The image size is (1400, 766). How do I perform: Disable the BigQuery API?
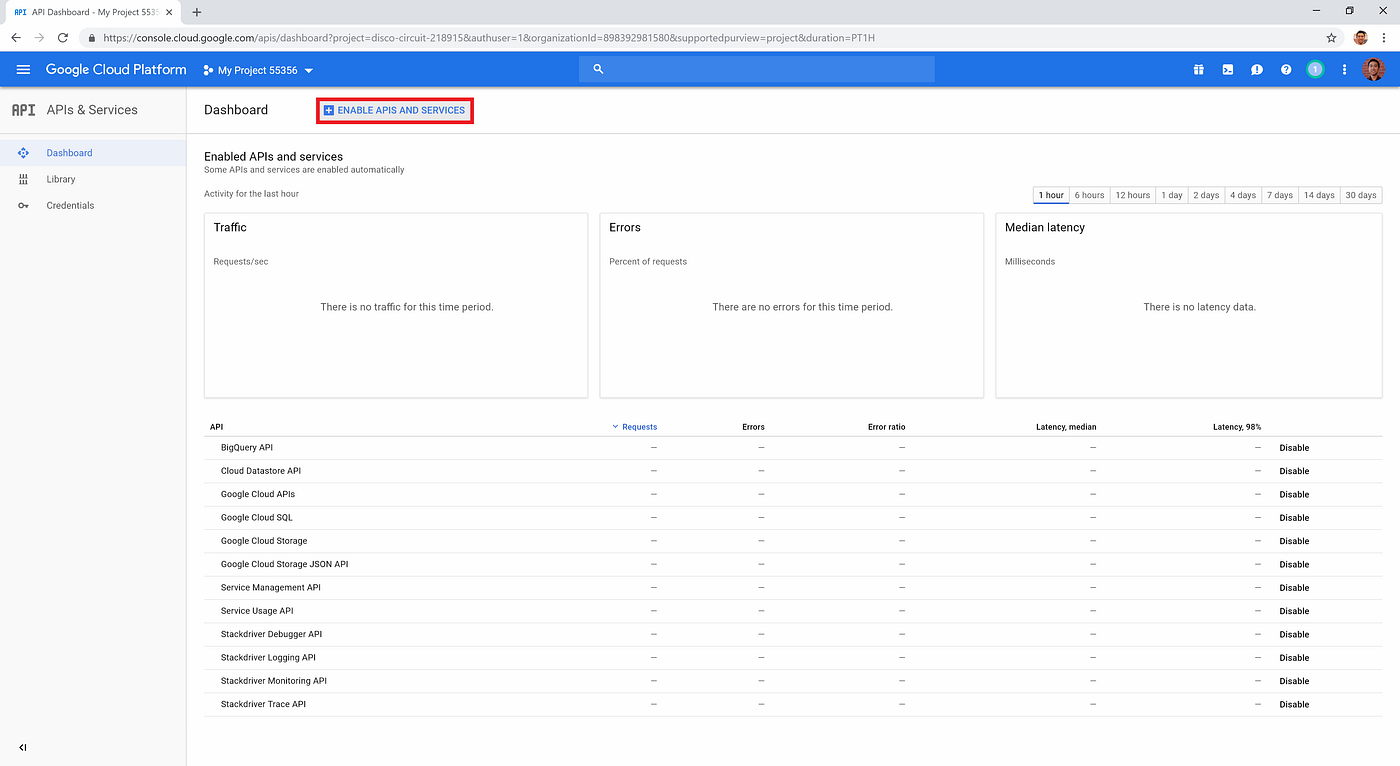pyautogui.click(x=1294, y=447)
